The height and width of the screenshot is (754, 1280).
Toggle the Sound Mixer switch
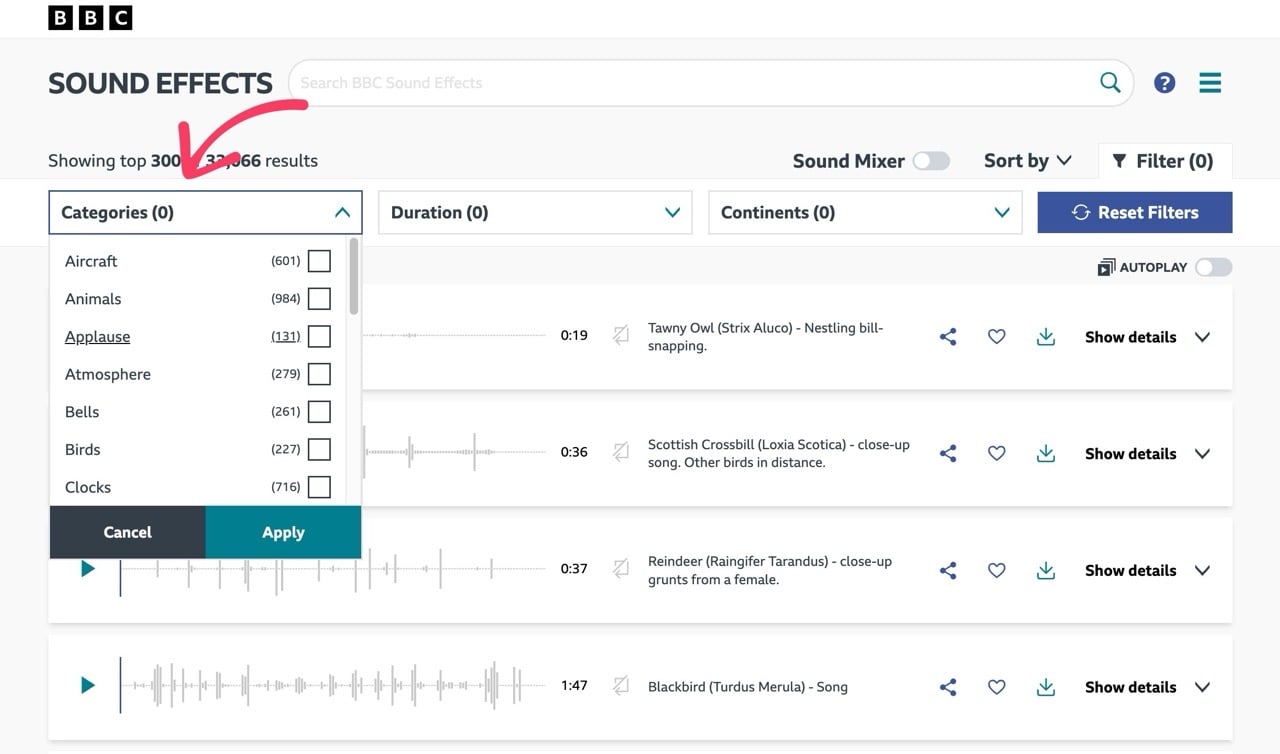pos(931,161)
